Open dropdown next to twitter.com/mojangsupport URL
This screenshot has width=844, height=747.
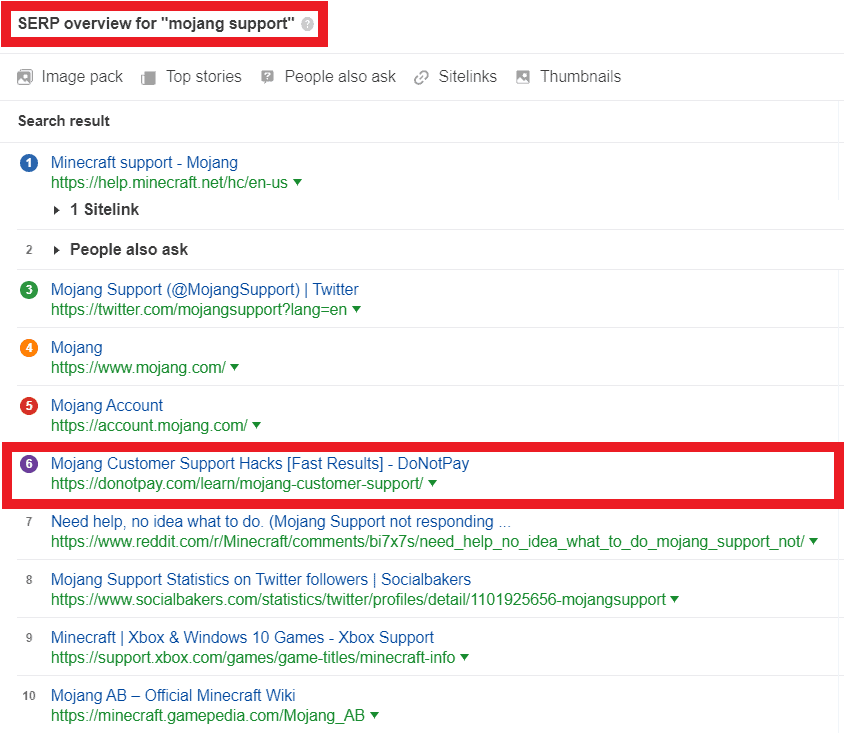[x=356, y=309]
